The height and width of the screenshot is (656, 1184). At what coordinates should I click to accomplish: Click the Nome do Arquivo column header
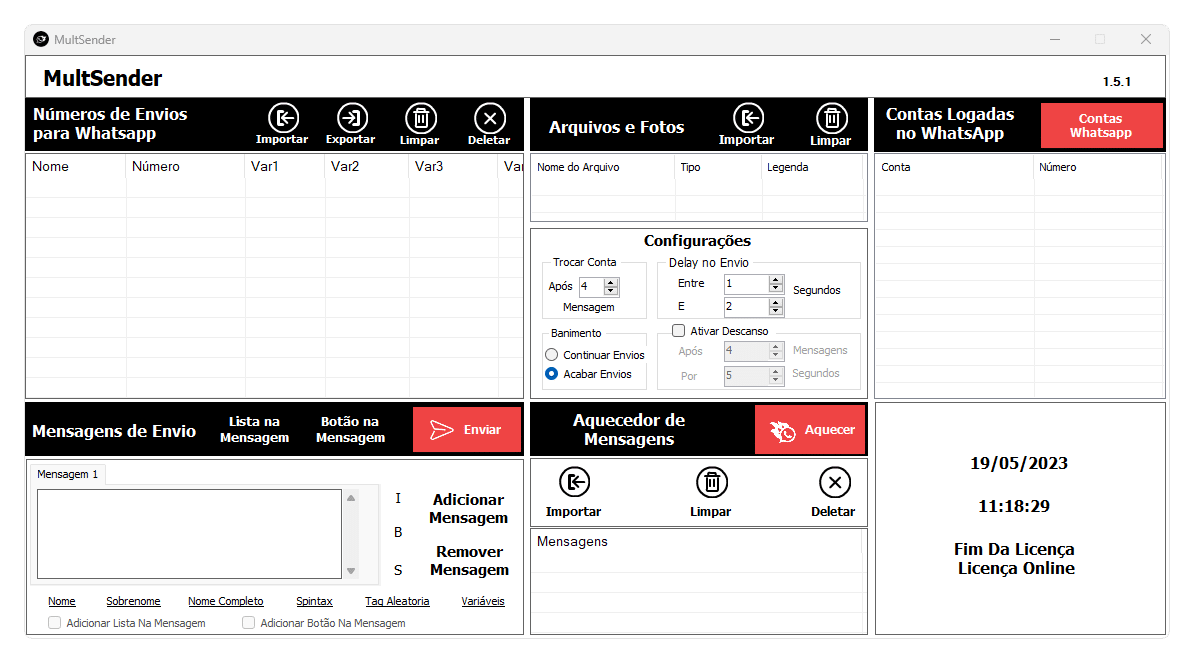pos(603,168)
